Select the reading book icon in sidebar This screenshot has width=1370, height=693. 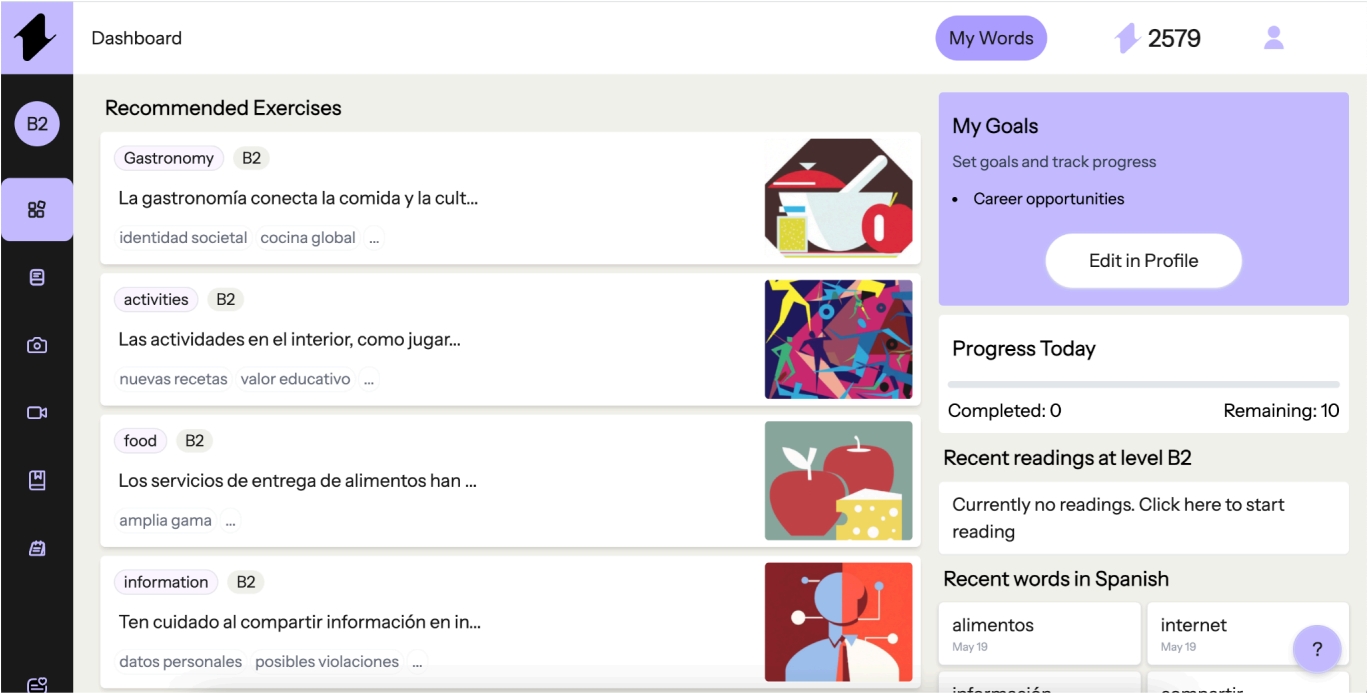click(37, 276)
